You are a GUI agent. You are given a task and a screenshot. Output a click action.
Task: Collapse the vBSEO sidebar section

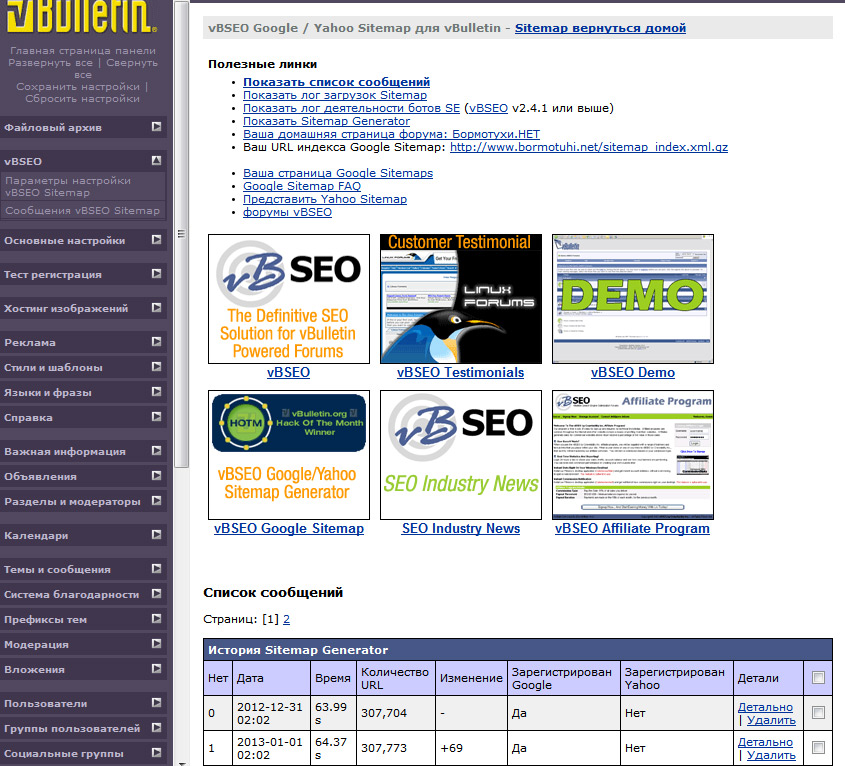[156, 160]
